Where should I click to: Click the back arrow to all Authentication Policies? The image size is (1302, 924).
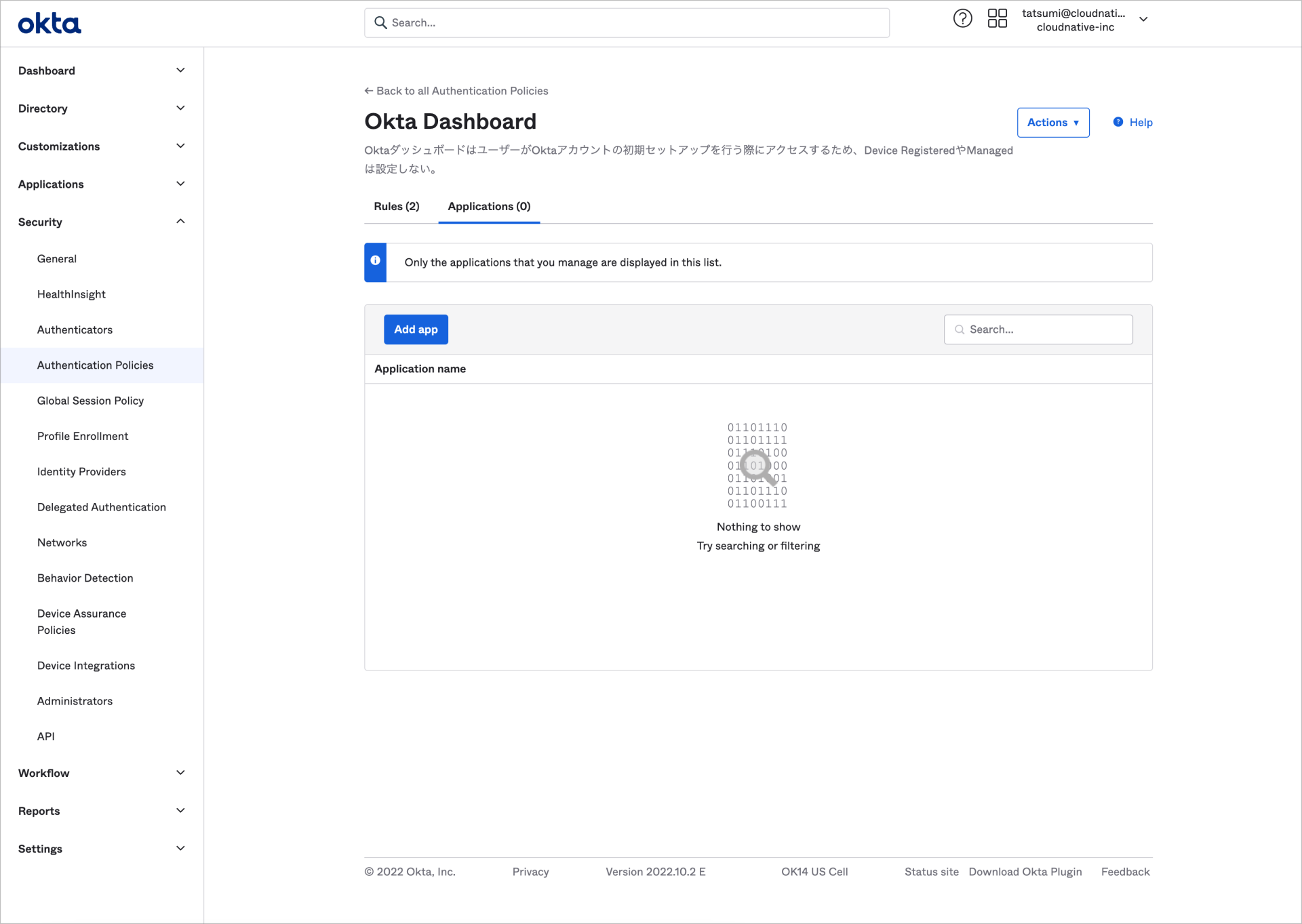coord(368,90)
